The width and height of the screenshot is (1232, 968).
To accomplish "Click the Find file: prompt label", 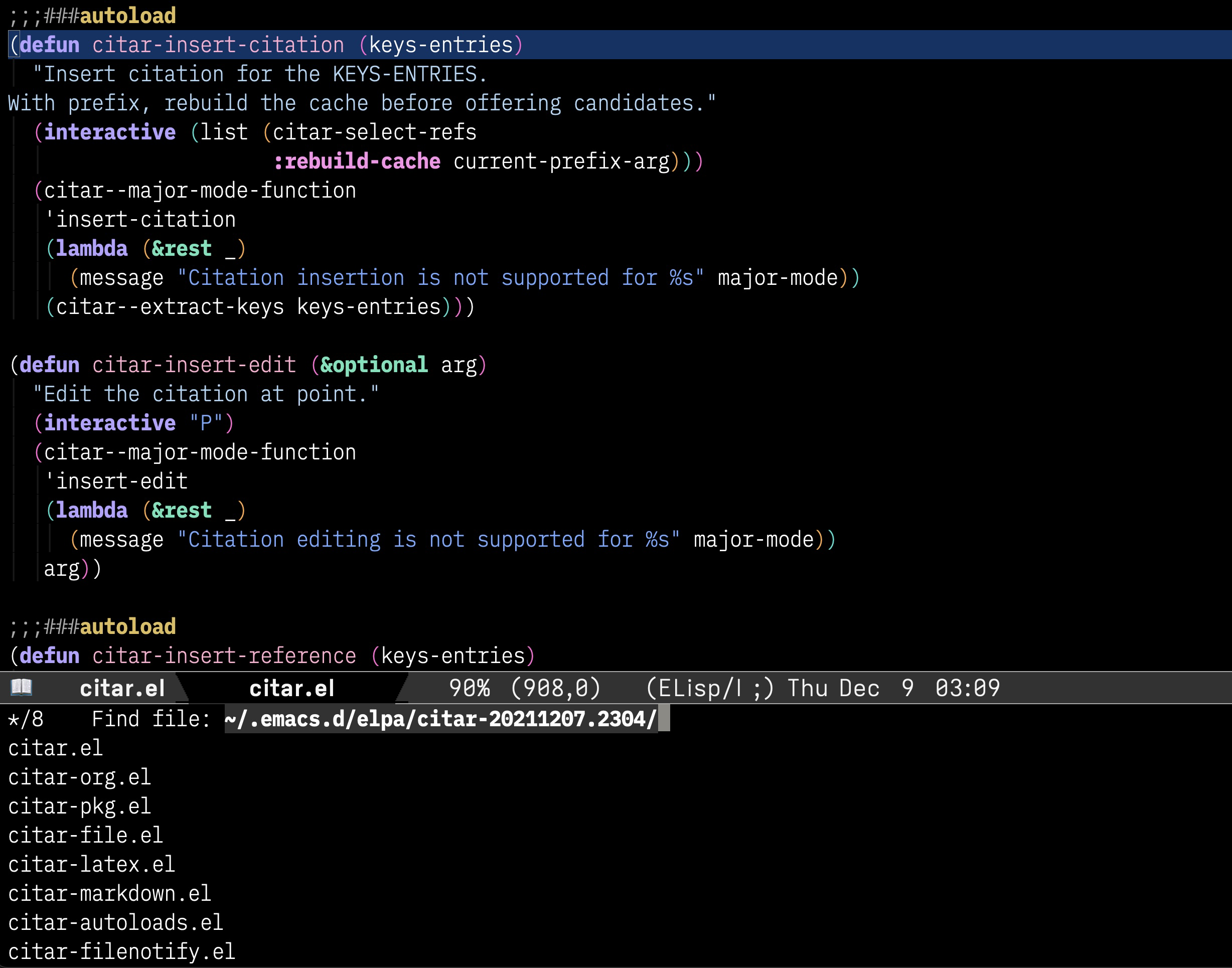I will (151, 719).
